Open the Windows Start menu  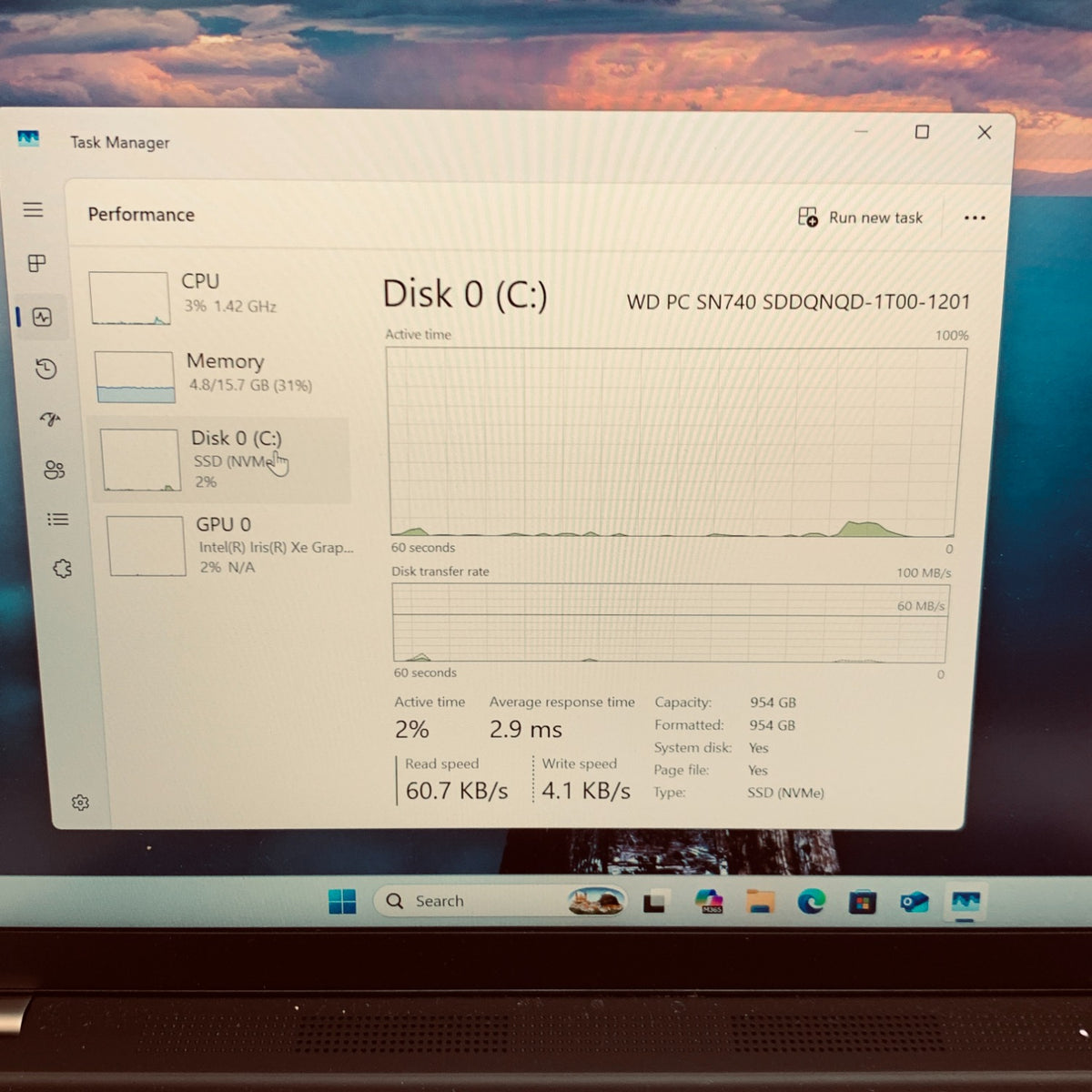click(342, 901)
